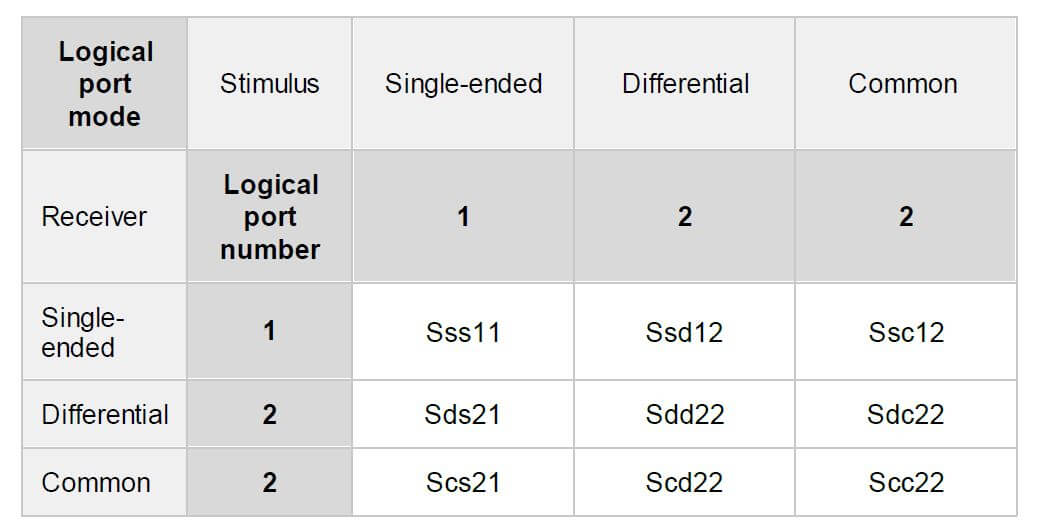The width and height of the screenshot is (1038, 532).
Task: Click the Scs21 cell
Action: pyautogui.click(x=463, y=482)
